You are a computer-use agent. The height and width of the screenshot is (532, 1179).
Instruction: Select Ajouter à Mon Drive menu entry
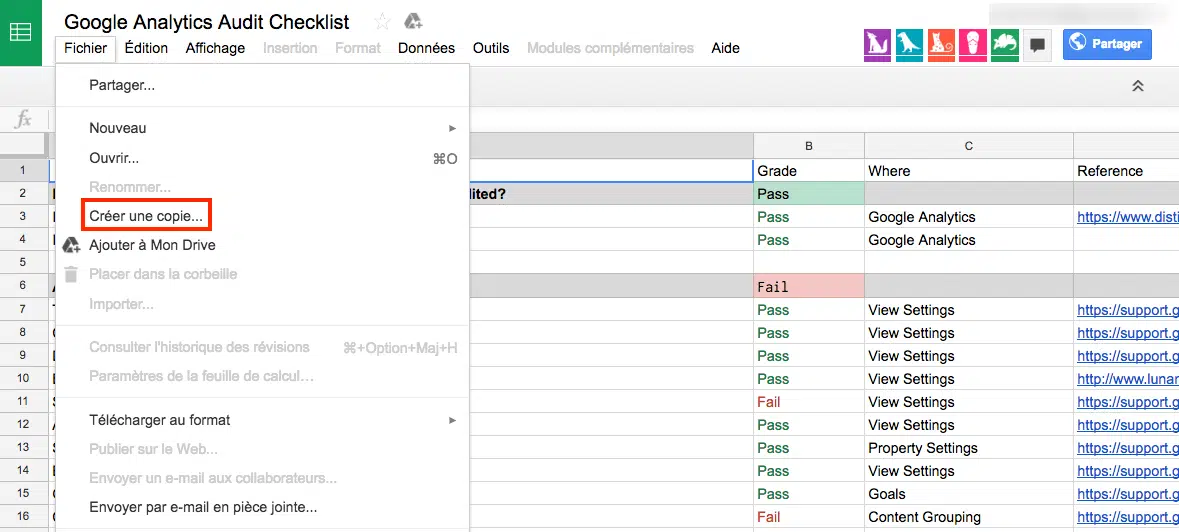(152, 245)
